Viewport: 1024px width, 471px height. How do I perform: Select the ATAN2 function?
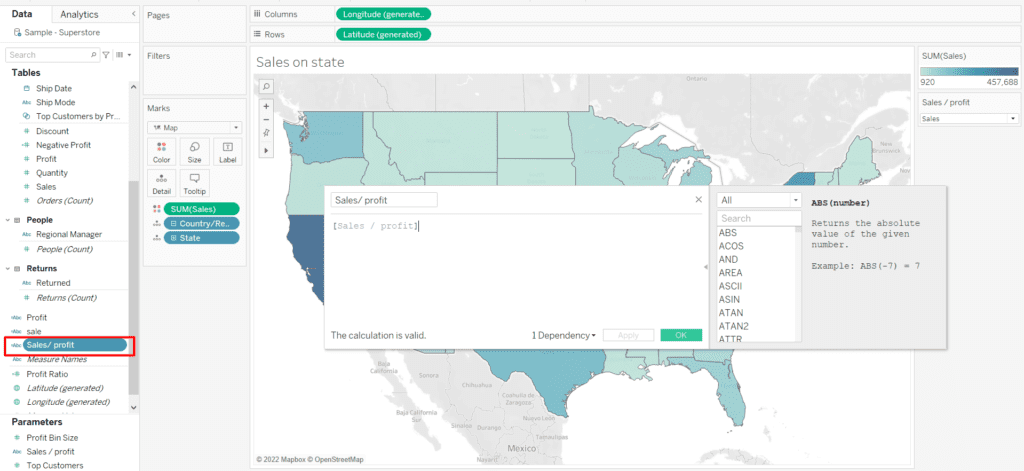point(733,326)
